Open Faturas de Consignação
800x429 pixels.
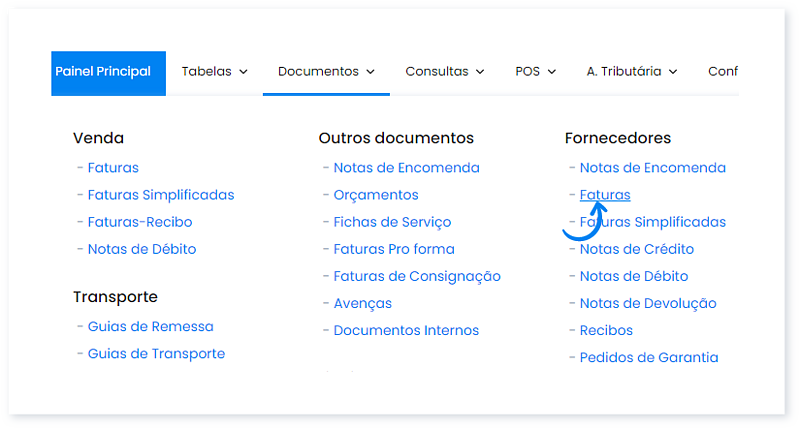(416, 276)
